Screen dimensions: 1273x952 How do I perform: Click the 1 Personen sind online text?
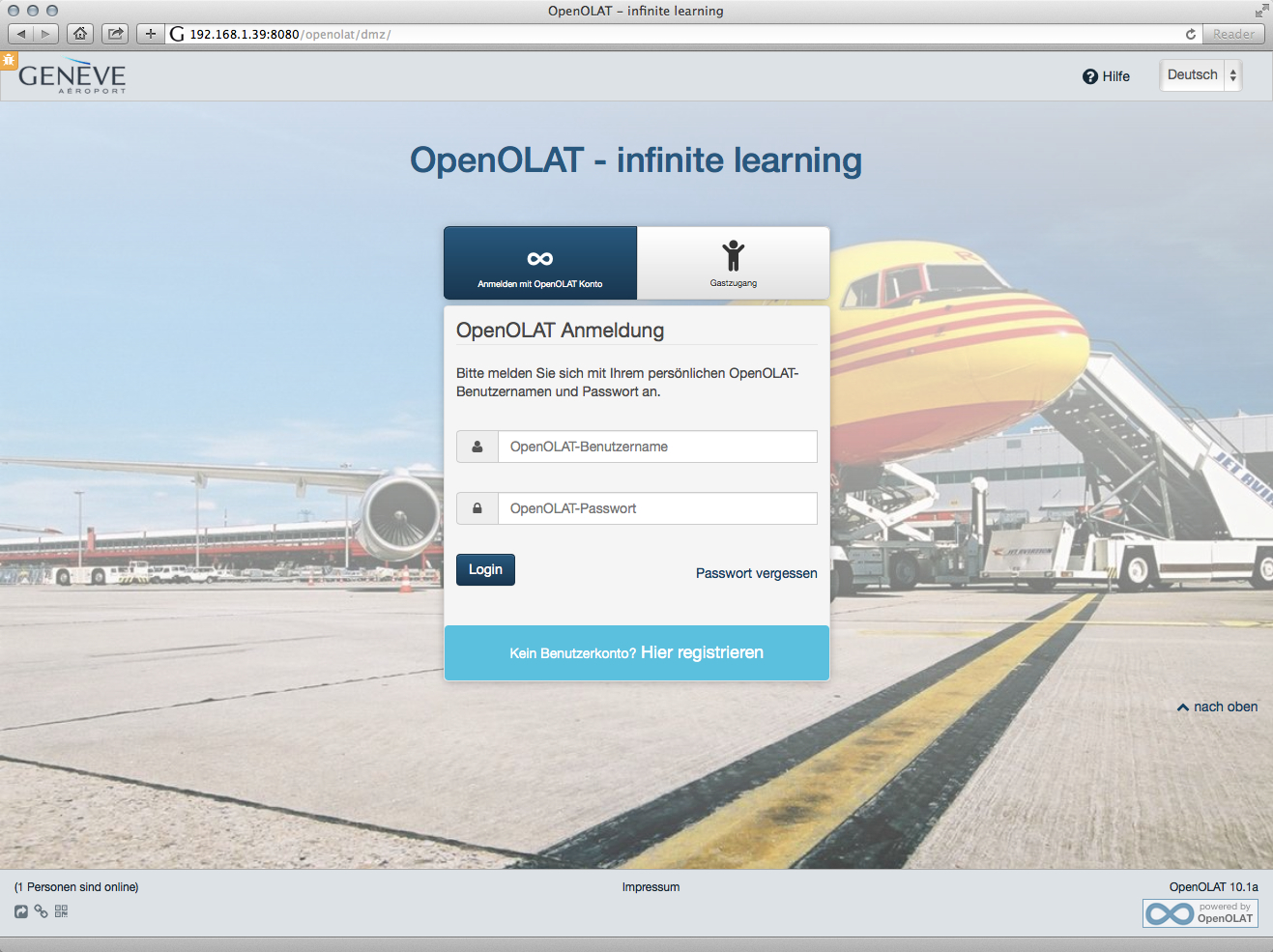pos(76,887)
